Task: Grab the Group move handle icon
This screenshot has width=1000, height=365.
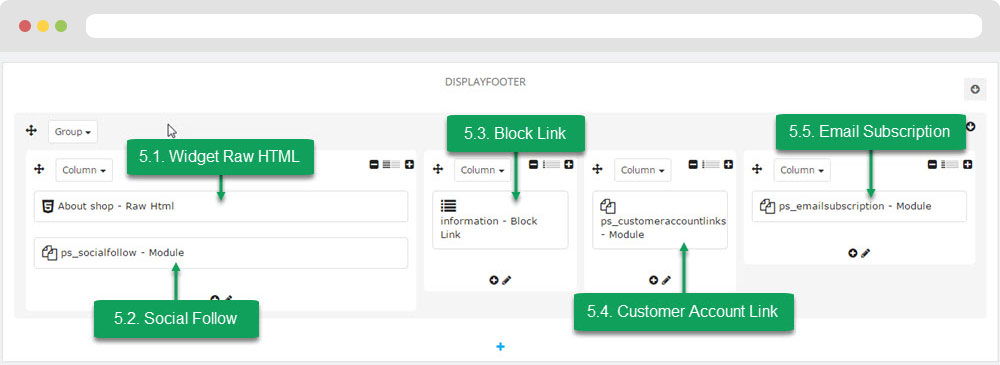Action: (x=31, y=131)
